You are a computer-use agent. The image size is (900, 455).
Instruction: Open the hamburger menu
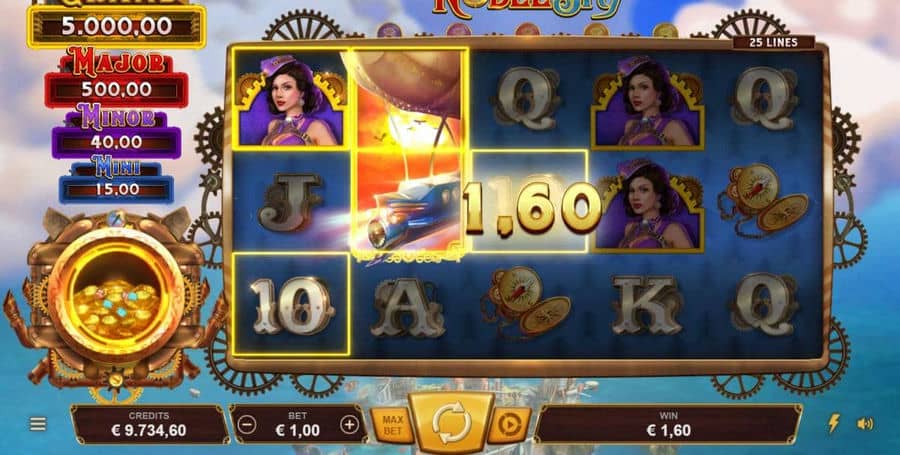(x=38, y=424)
